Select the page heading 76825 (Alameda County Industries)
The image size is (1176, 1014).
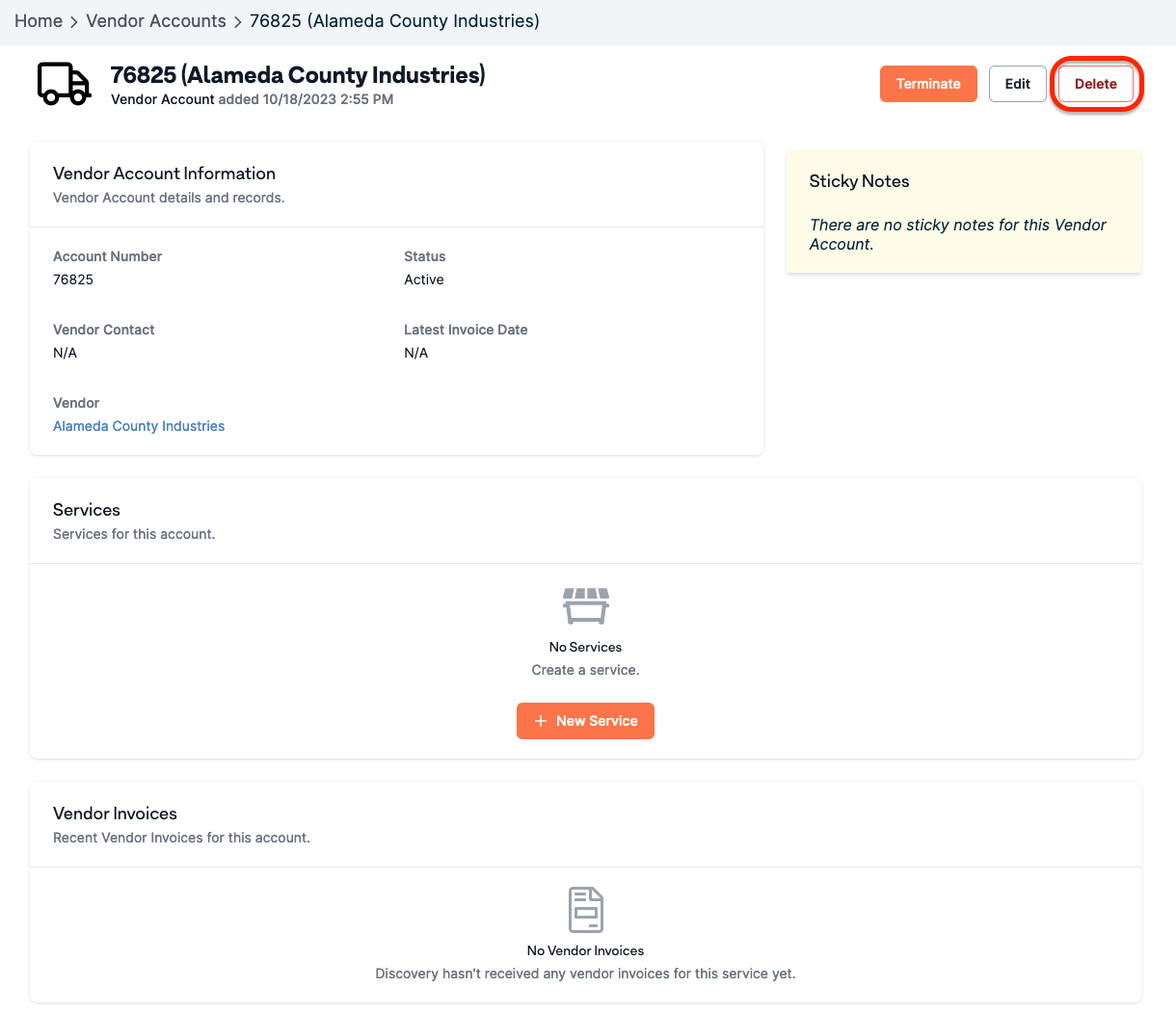(x=298, y=75)
